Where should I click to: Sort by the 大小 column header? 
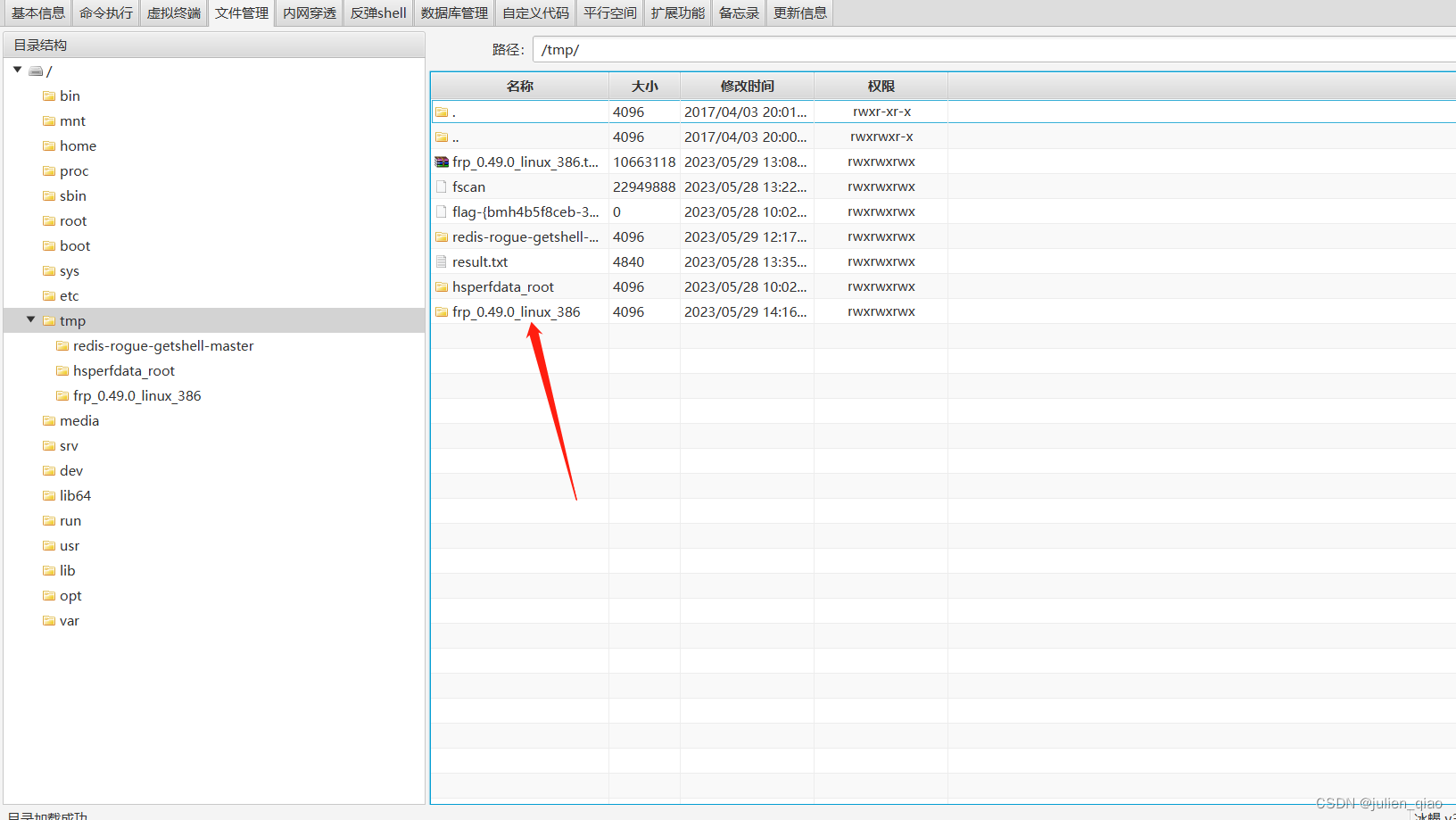point(644,86)
